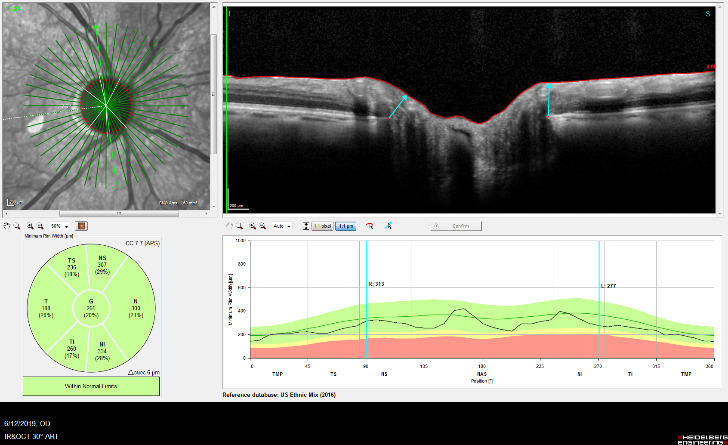
Task: Select the pan hand tool under fundus image
Action: click(x=7, y=226)
